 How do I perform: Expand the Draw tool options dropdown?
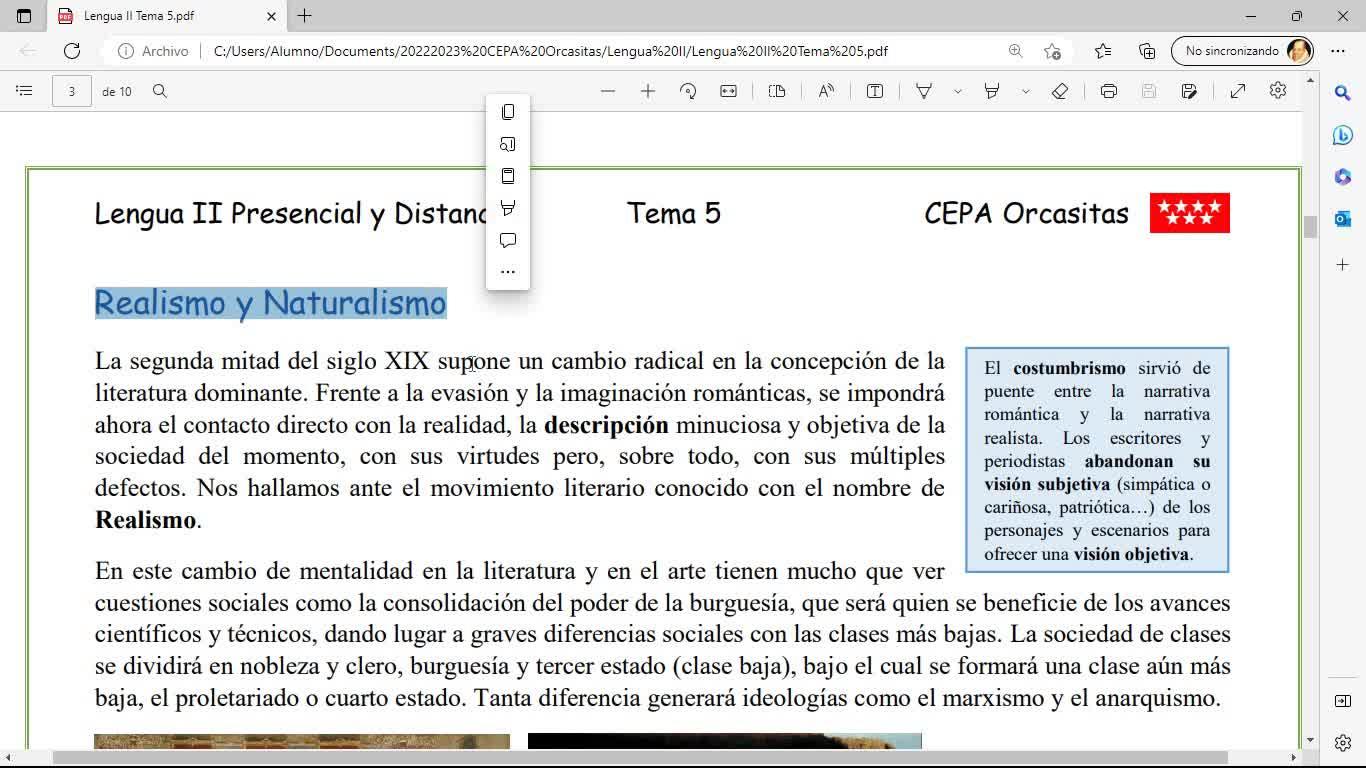(957, 91)
